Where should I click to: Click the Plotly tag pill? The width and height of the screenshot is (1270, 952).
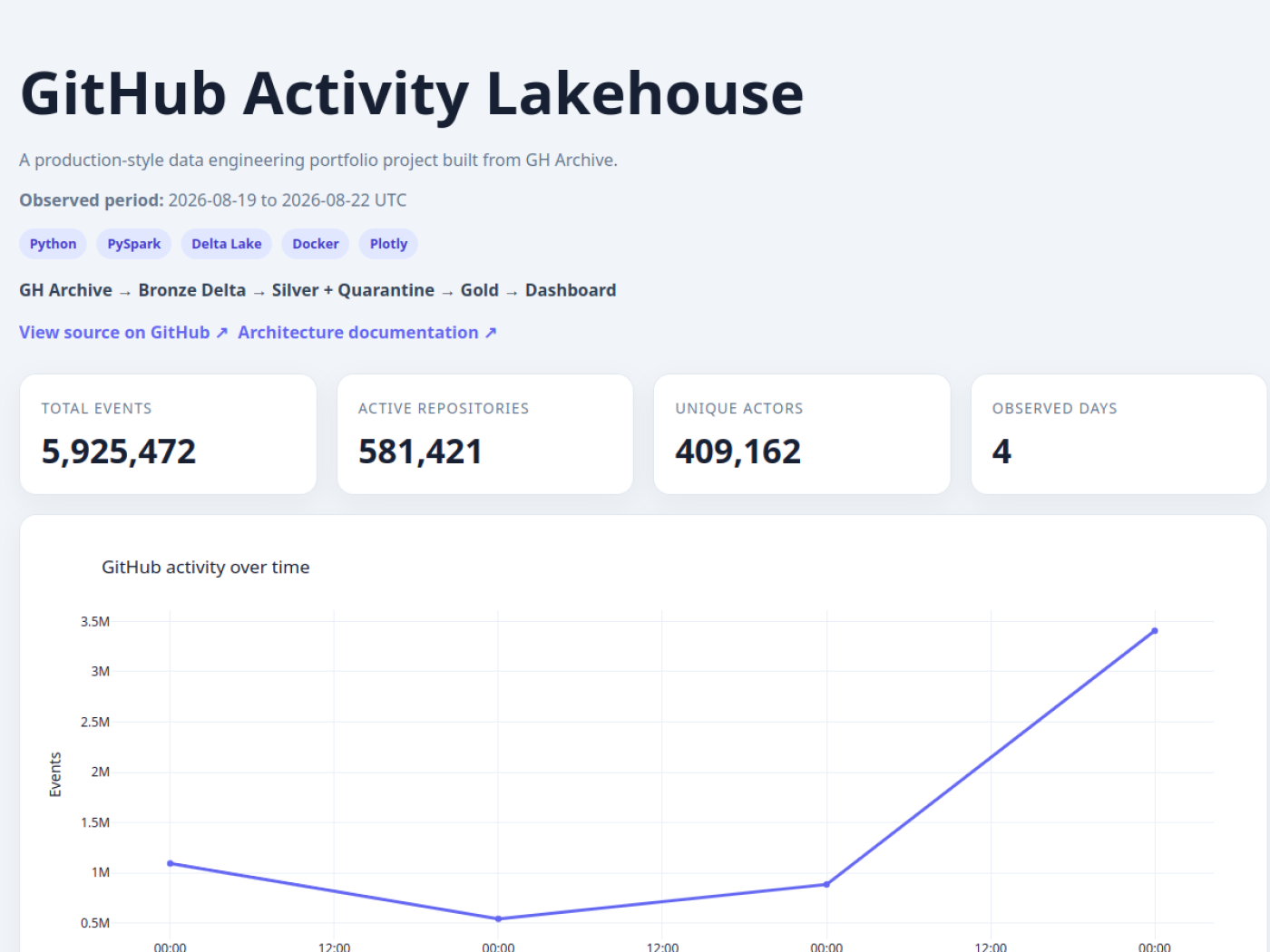click(388, 244)
